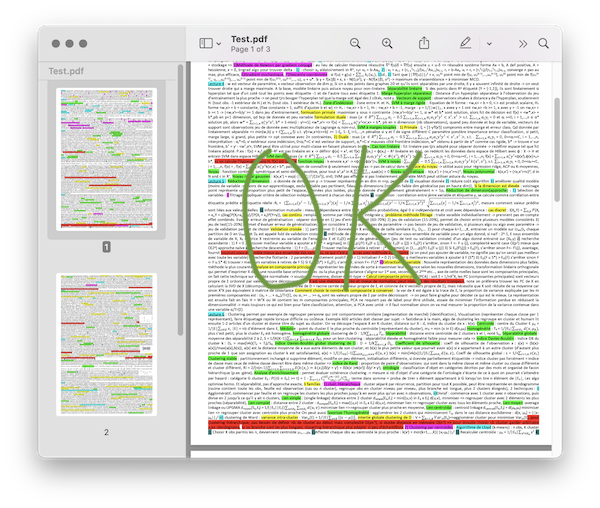
Task: Click the document vertical scrollbar
Action: click(557, 149)
